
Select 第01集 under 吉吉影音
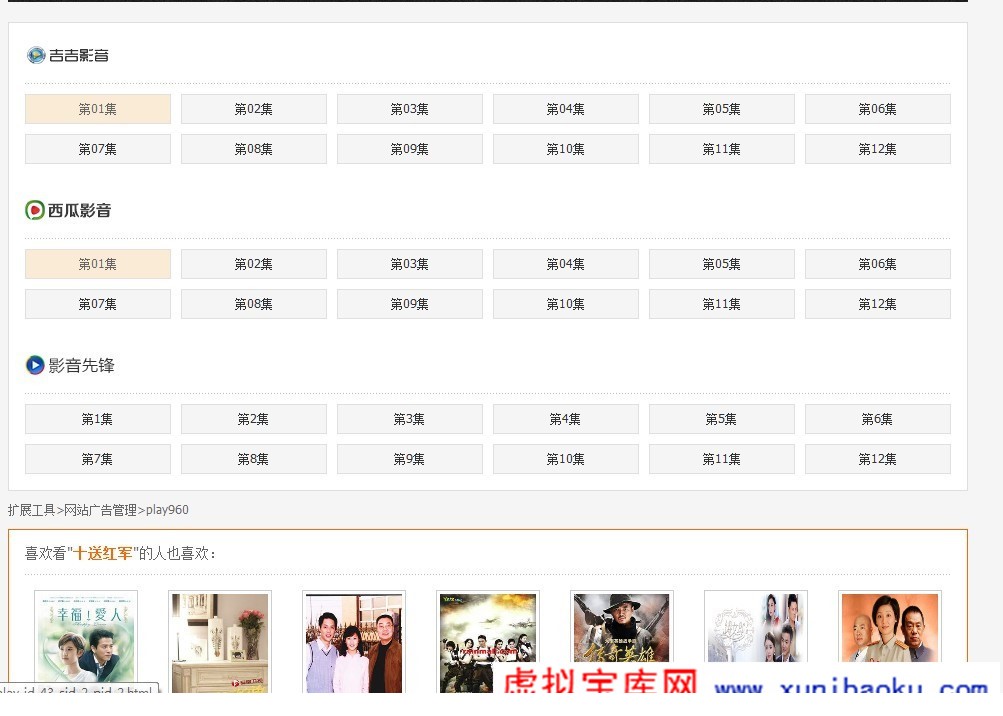(98, 109)
